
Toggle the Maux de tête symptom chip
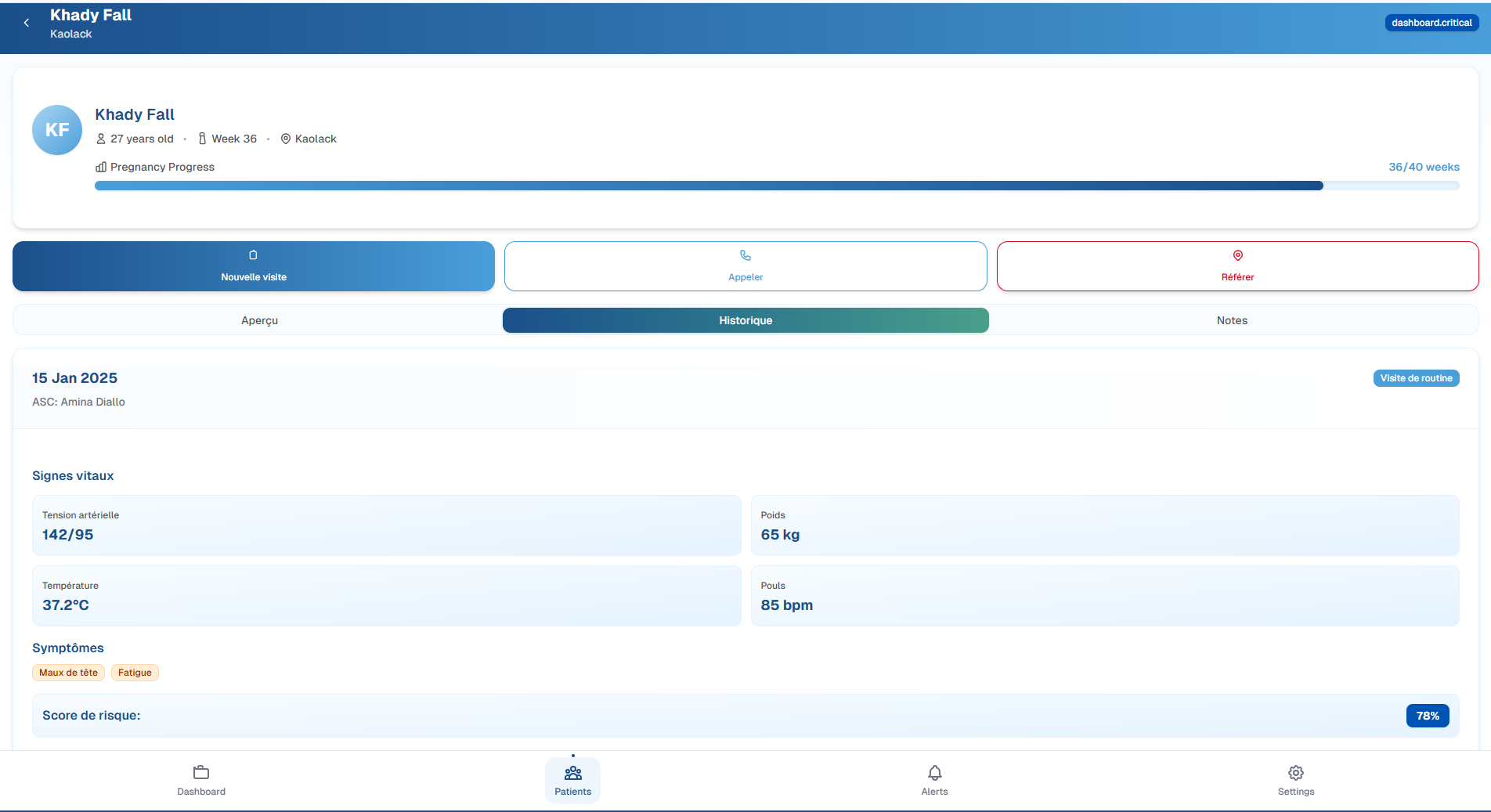[x=68, y=673]
